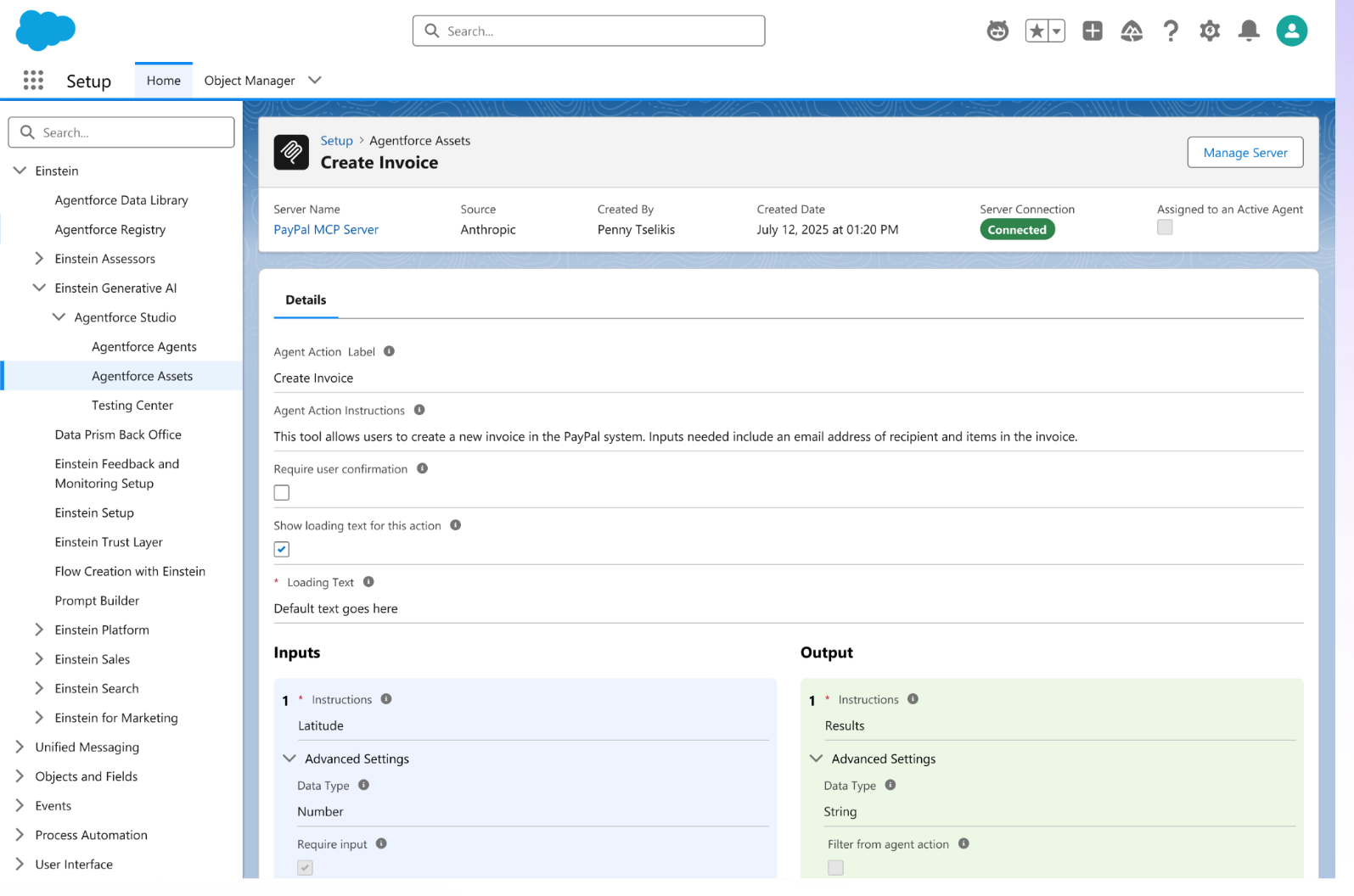The height and width of the screenshot is (896, 1354).
Task: Open the PayPal MCP Server link
Action: (326, 230)
